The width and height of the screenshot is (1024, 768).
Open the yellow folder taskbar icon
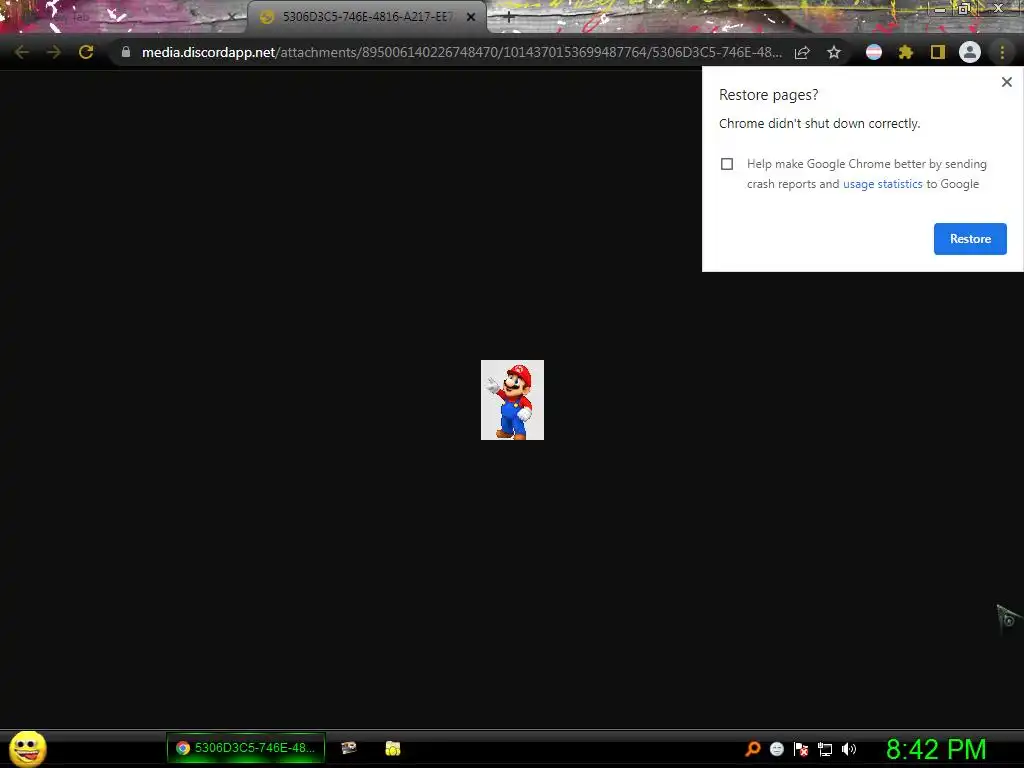pyautogui.click(x=392, y=748)
